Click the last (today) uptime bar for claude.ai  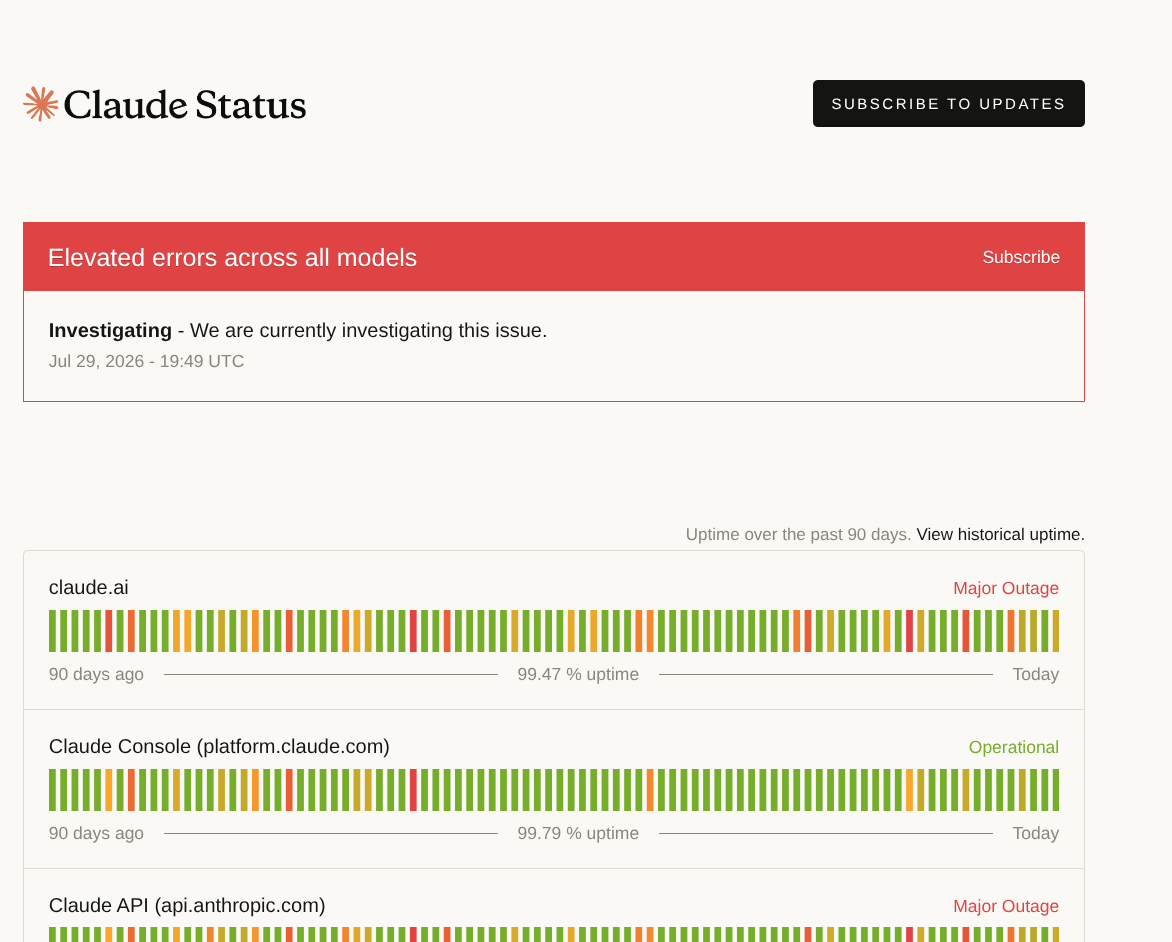point(1055,631)
